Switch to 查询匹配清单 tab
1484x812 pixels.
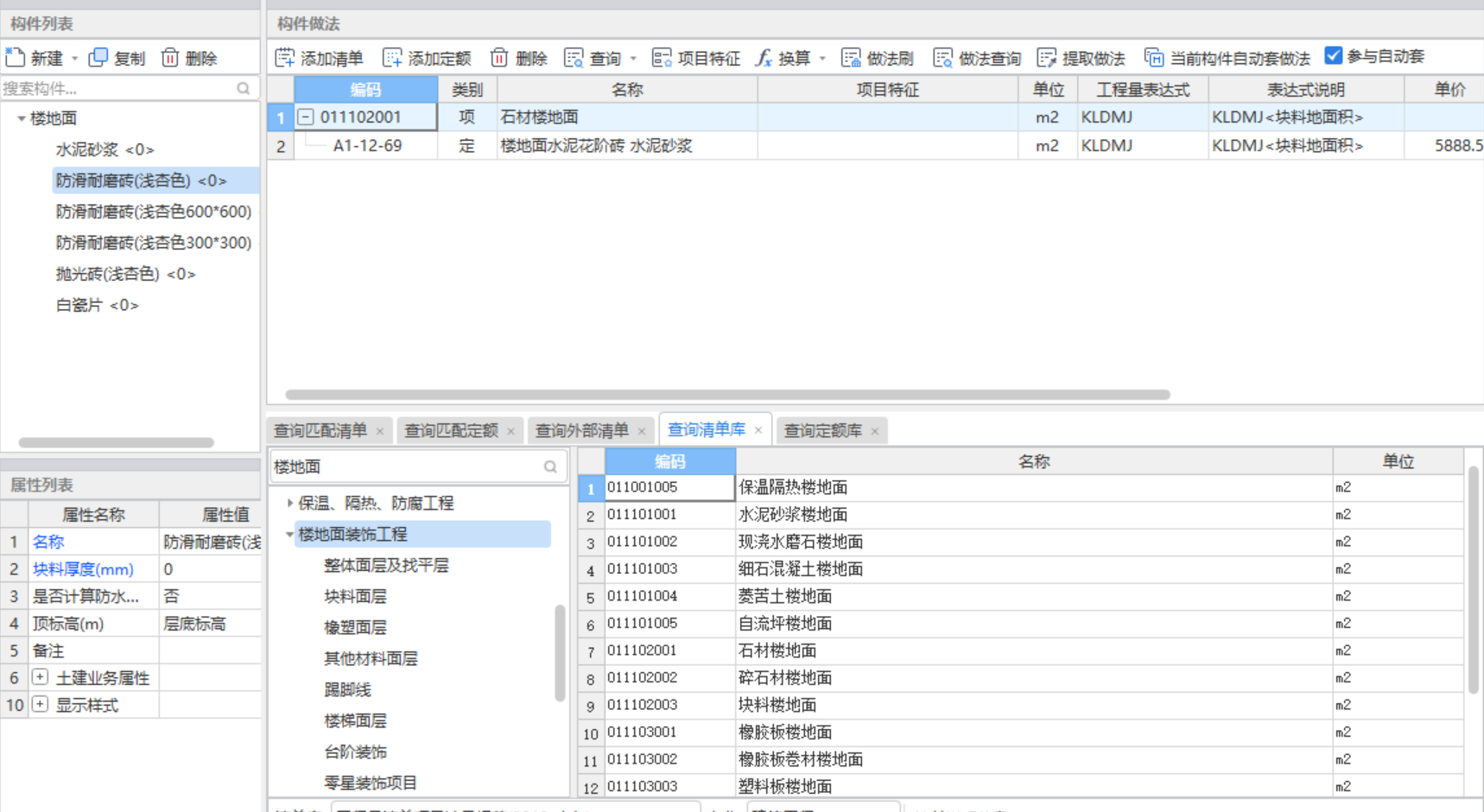pos(320,430)
